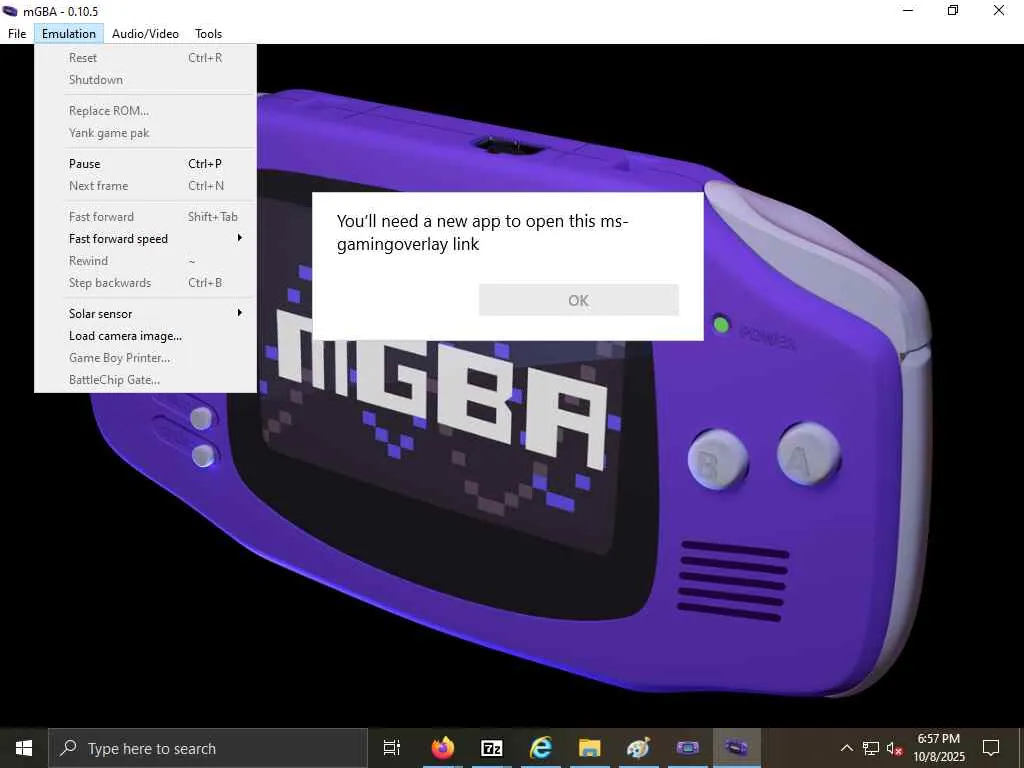
Task: Open 7-Zip from the taskbar
Action: pyautogui.click(x=492, y=748)
